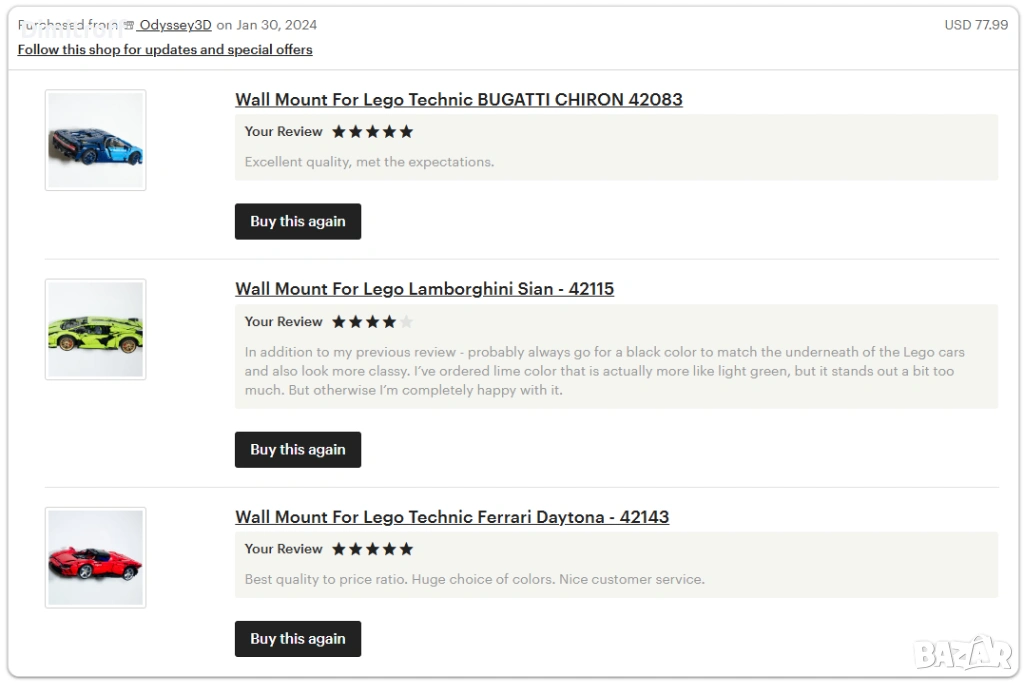Buy the Bugatti Chiron wall mount again

297,222
